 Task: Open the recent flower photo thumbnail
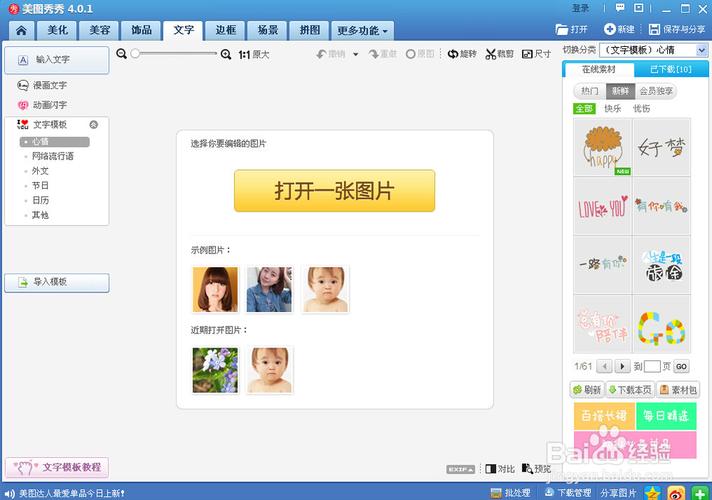(215, 370)
